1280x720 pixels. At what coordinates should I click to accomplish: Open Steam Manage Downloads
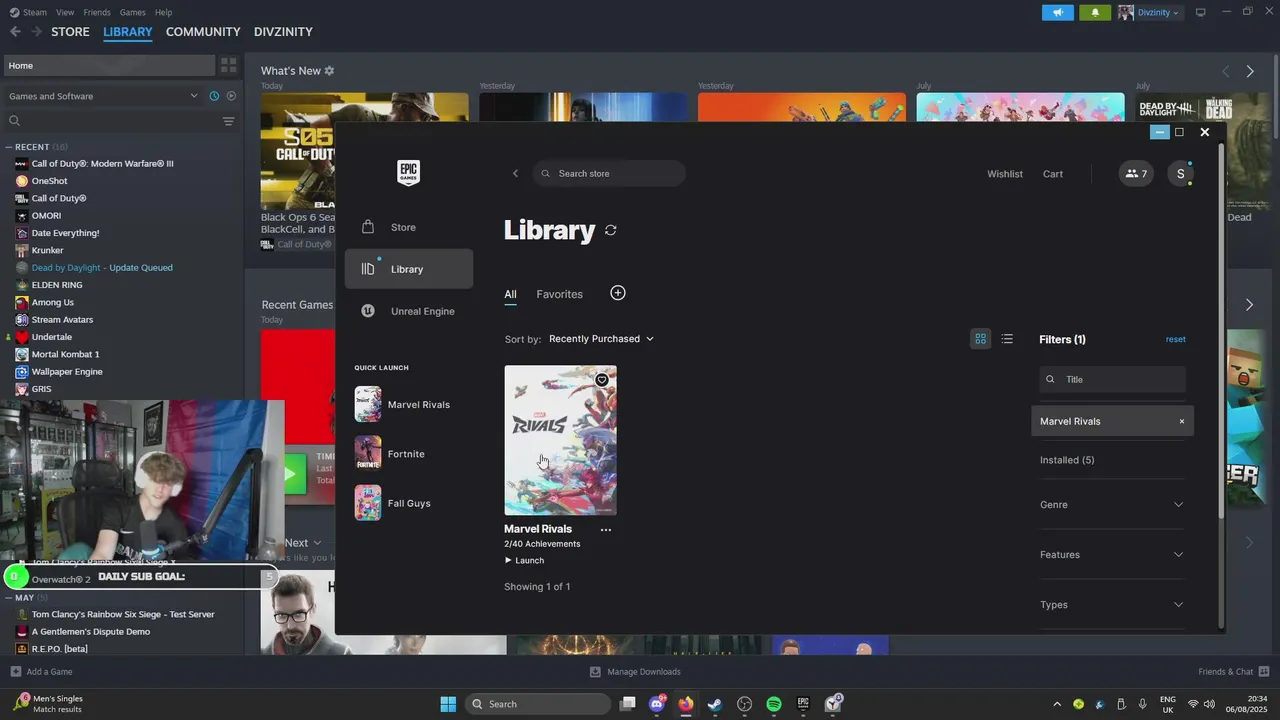pyautogui.click(x=635, y=672)
